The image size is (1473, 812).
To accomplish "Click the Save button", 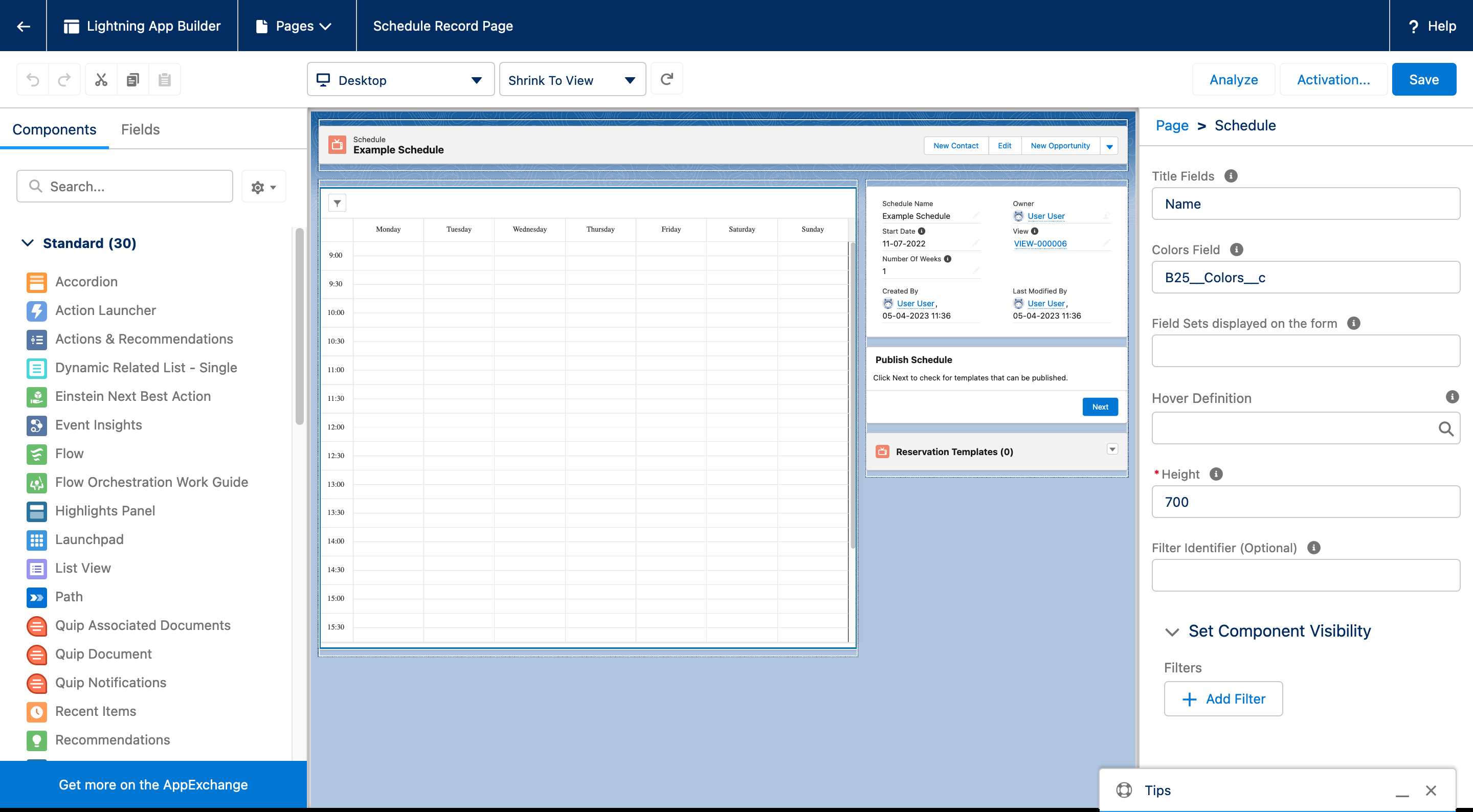I will (1423, 79).
